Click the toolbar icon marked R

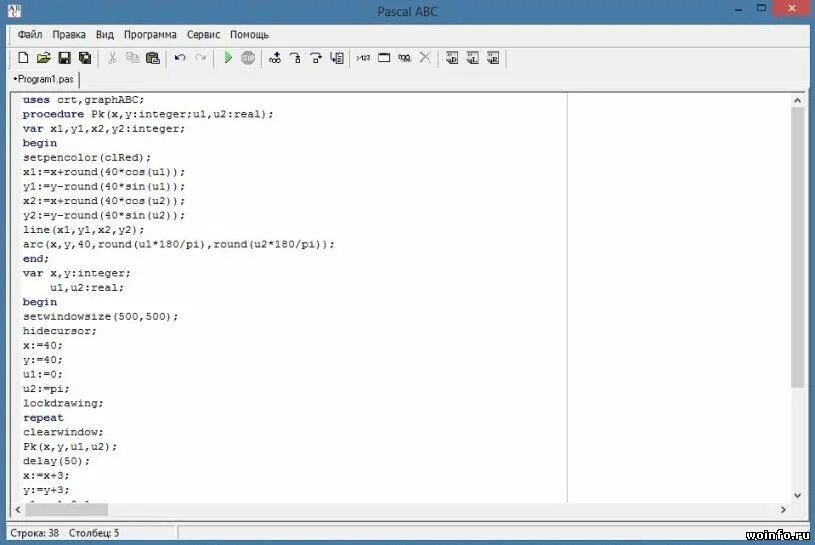click(x=493, y=58)
